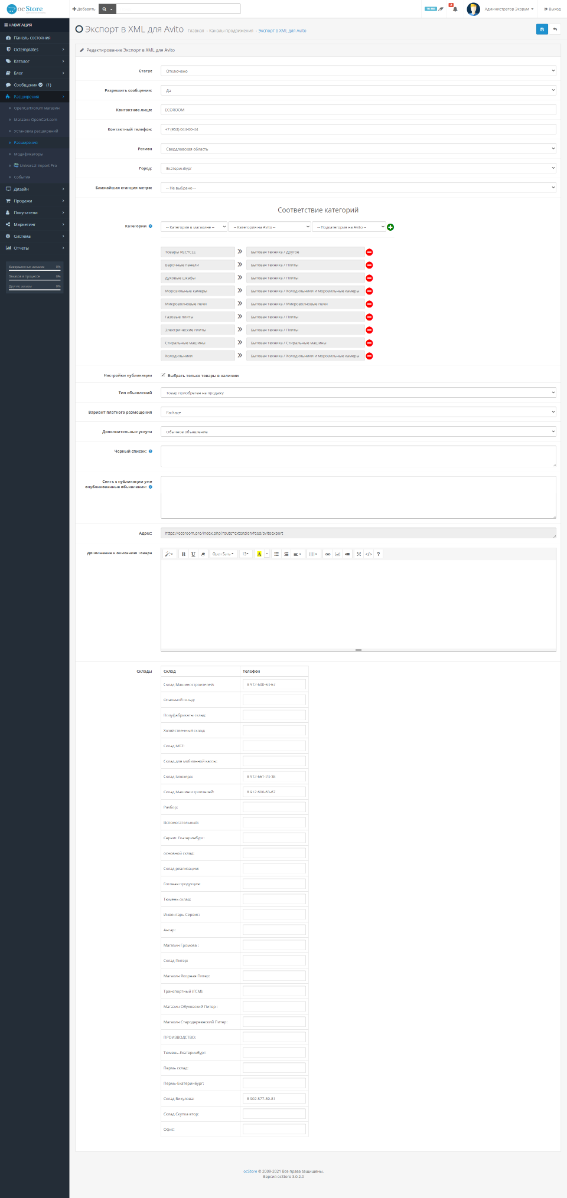
Task: Click the yellow-highlighted A color button in editor
Action: [x=259, y=553]
